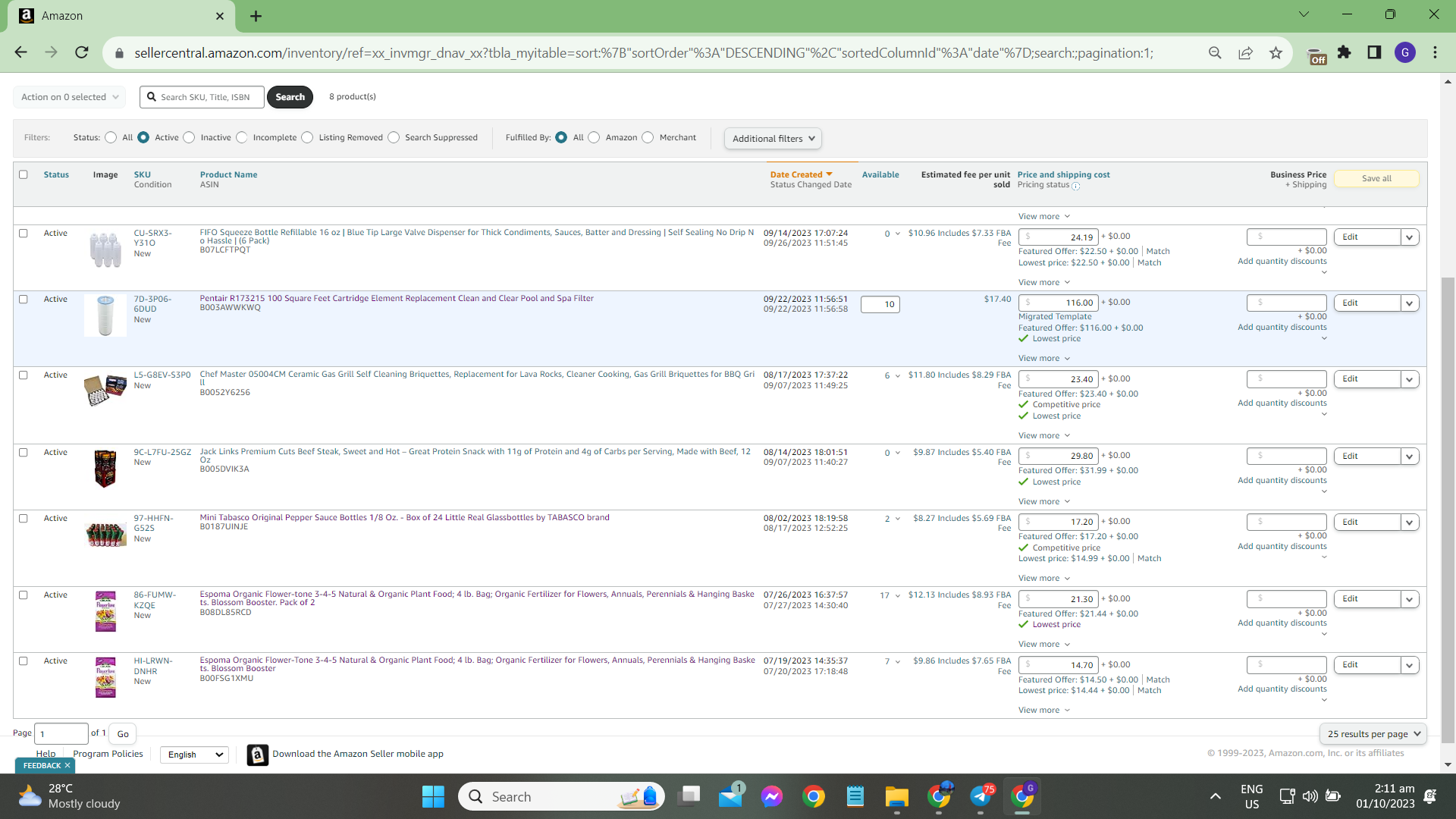Open a new browser tab

(x=256, y=16)
